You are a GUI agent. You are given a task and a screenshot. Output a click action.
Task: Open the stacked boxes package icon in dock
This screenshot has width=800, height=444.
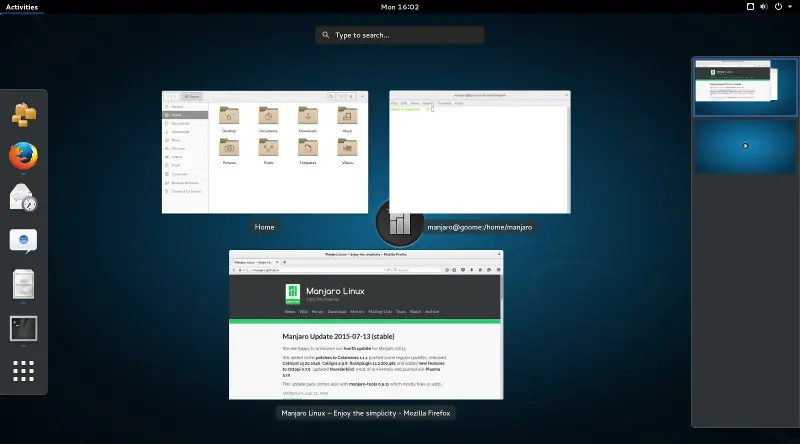click(23, 114)
